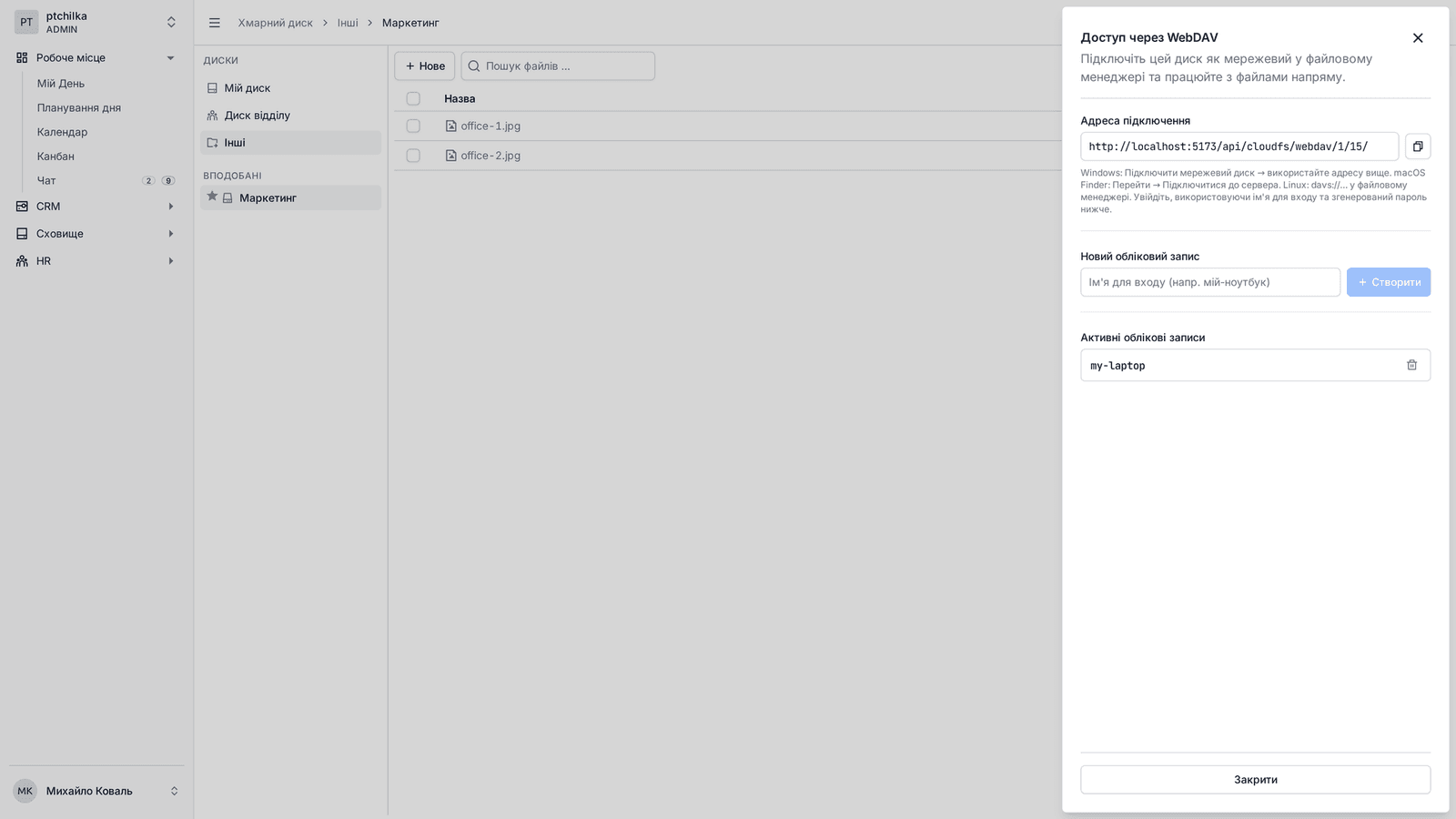Delete the my-laptop account with trash icon
The width and height of the screenshot is (1456, 819).
(1411, 365)
